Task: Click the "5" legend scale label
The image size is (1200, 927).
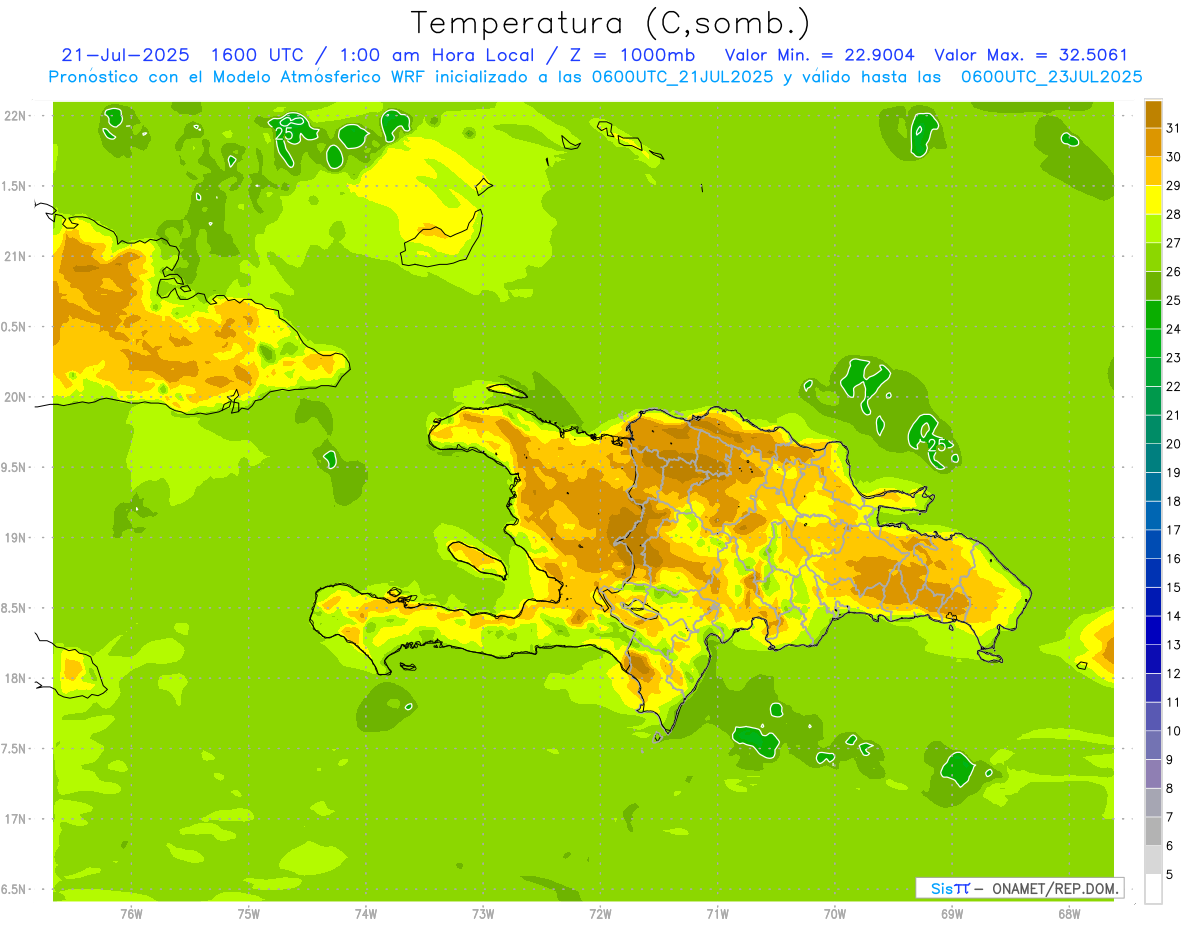Action: 1170,874
